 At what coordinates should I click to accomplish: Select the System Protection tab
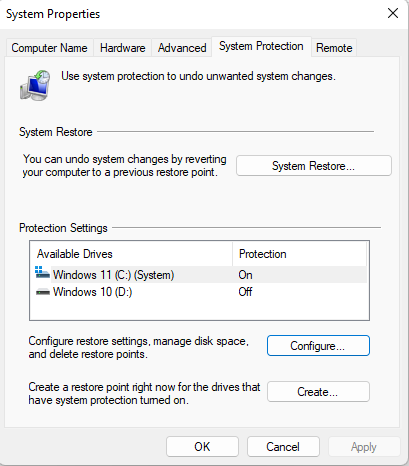click(x=261, y=46)
